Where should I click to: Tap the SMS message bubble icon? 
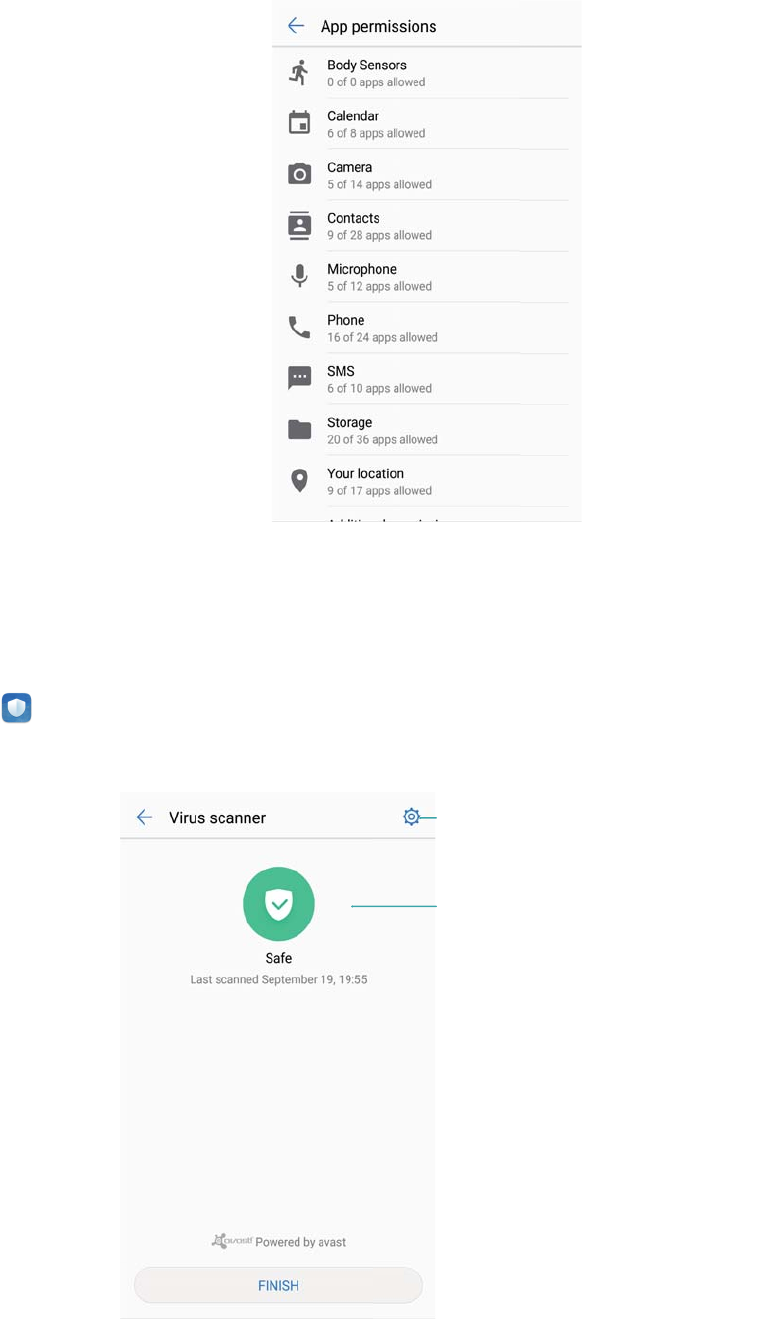(299, 378)
